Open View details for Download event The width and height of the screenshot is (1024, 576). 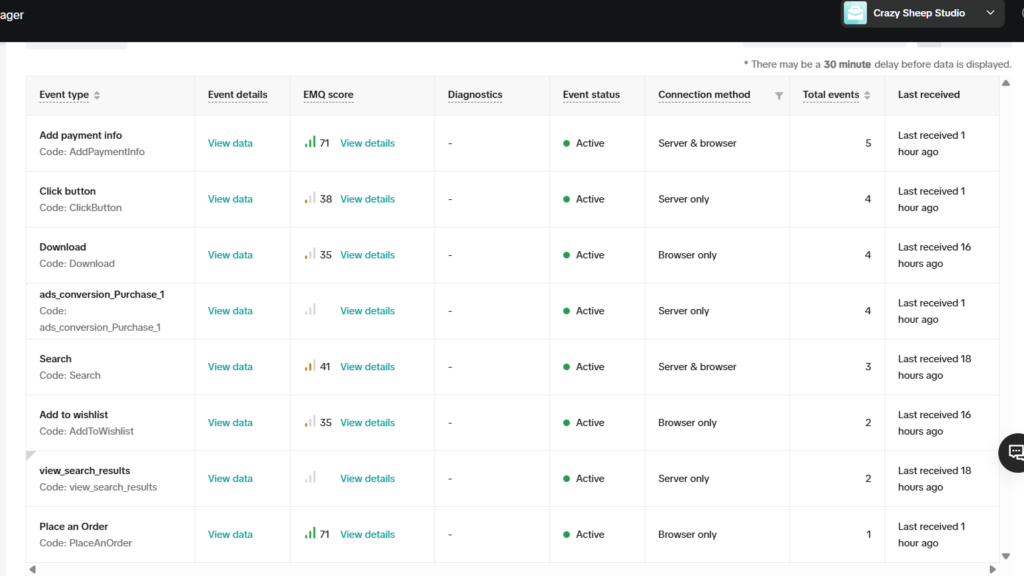tap(367, 255)
